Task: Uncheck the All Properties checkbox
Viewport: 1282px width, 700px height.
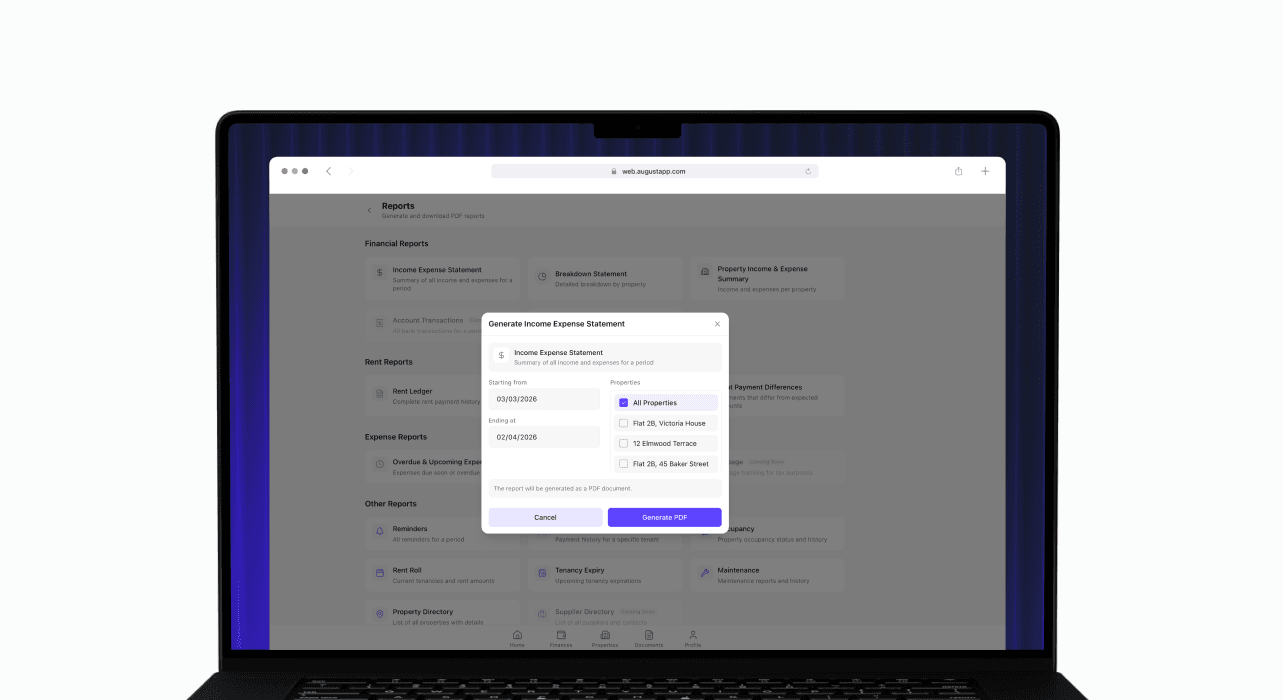Action: [625, 402]
